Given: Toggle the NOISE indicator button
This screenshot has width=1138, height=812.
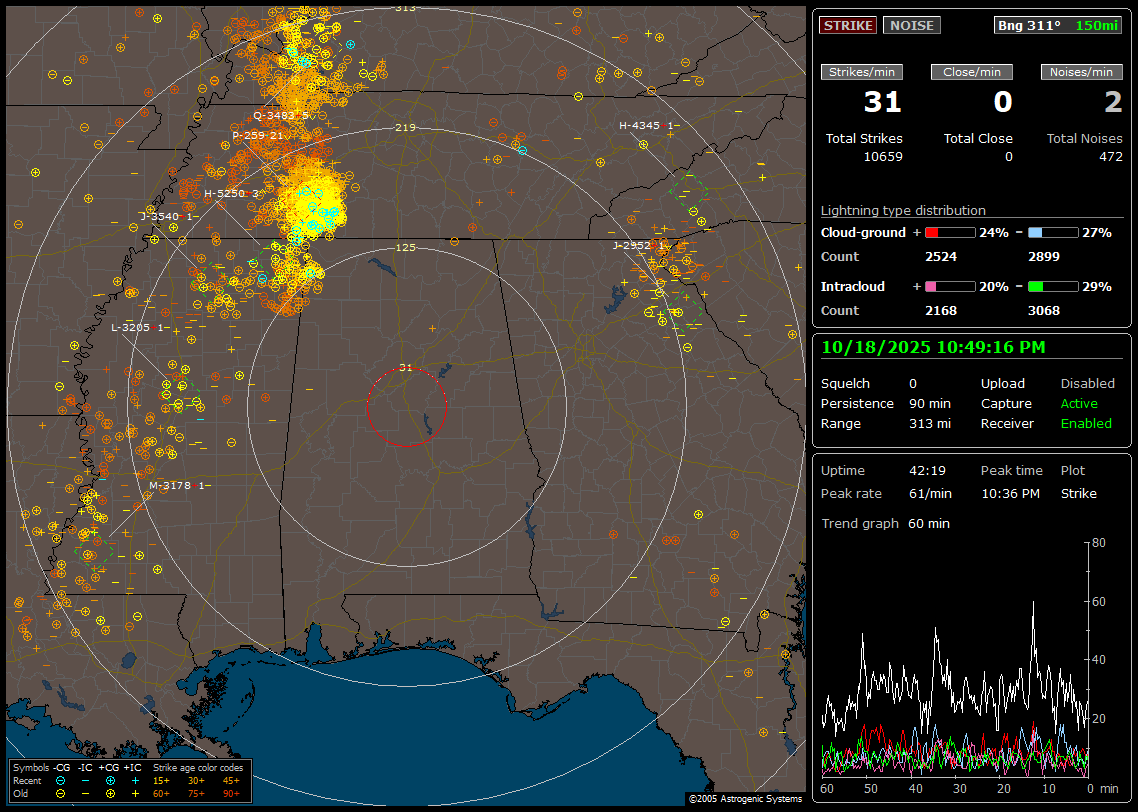Looking at the screenshot, I should point(911,25).
